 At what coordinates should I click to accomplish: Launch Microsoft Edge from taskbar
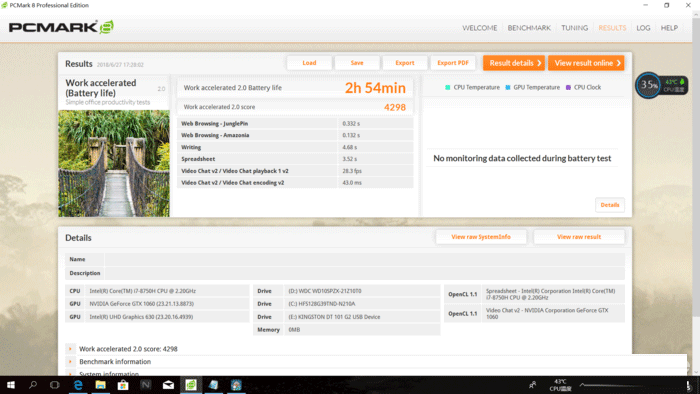point(78,385)
